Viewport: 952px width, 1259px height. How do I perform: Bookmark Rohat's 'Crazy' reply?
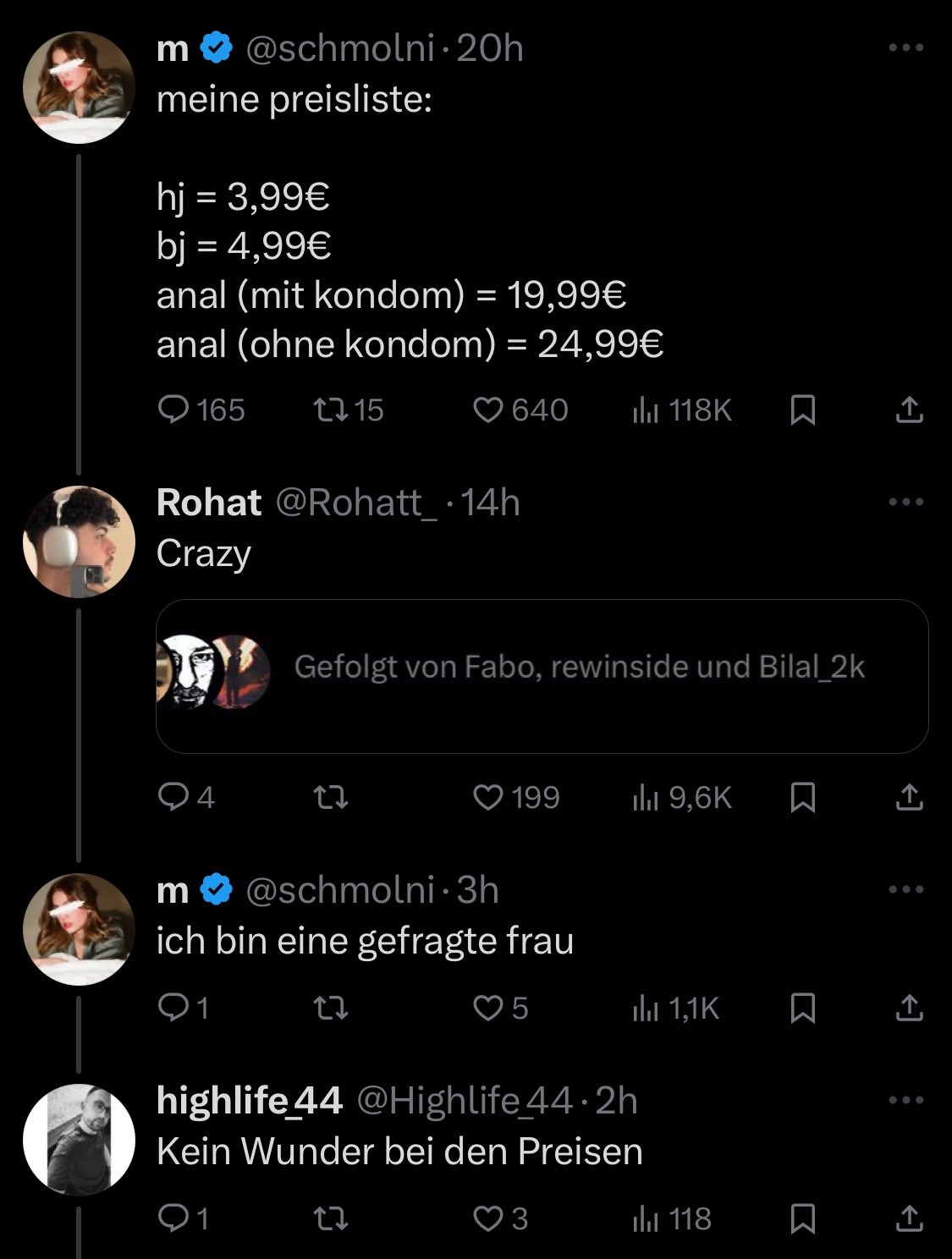pyautogui.click(x=802, y=798)
